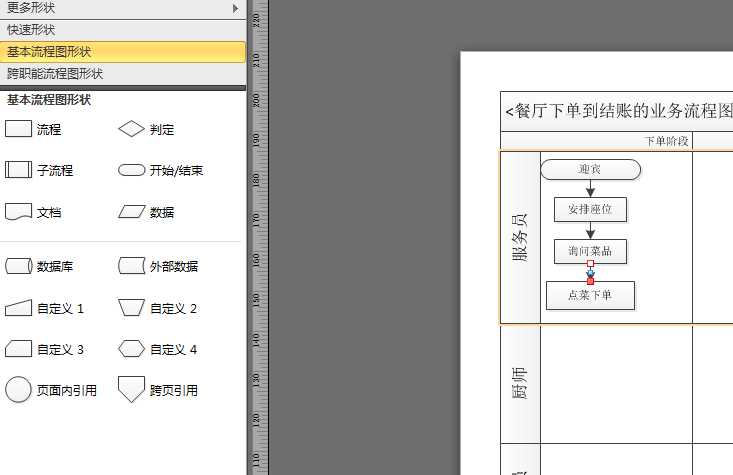Open the 更多形状 menu entry

click(x=123, y=8)
